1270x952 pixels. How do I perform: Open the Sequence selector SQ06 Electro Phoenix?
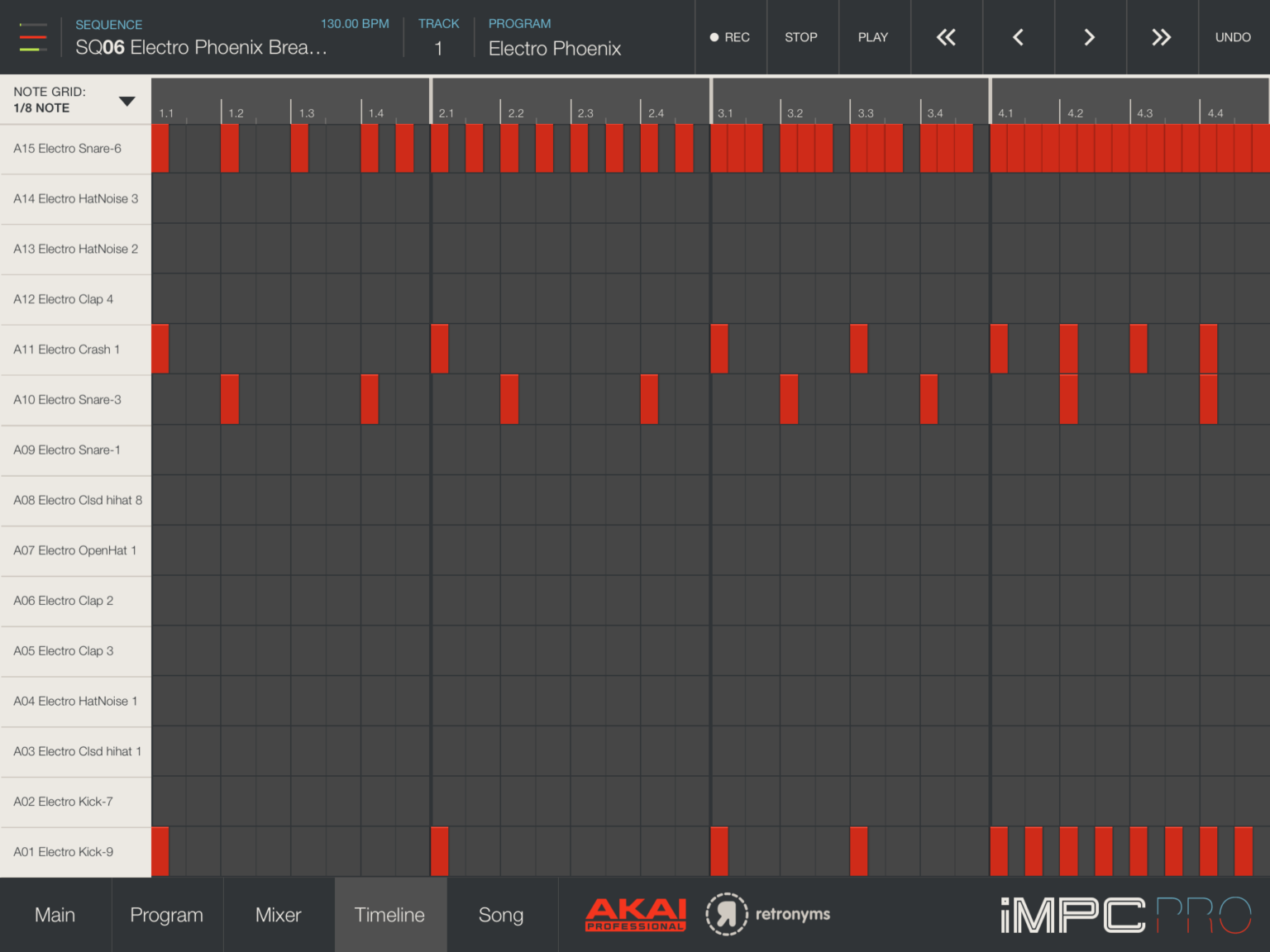pos(201,47)
